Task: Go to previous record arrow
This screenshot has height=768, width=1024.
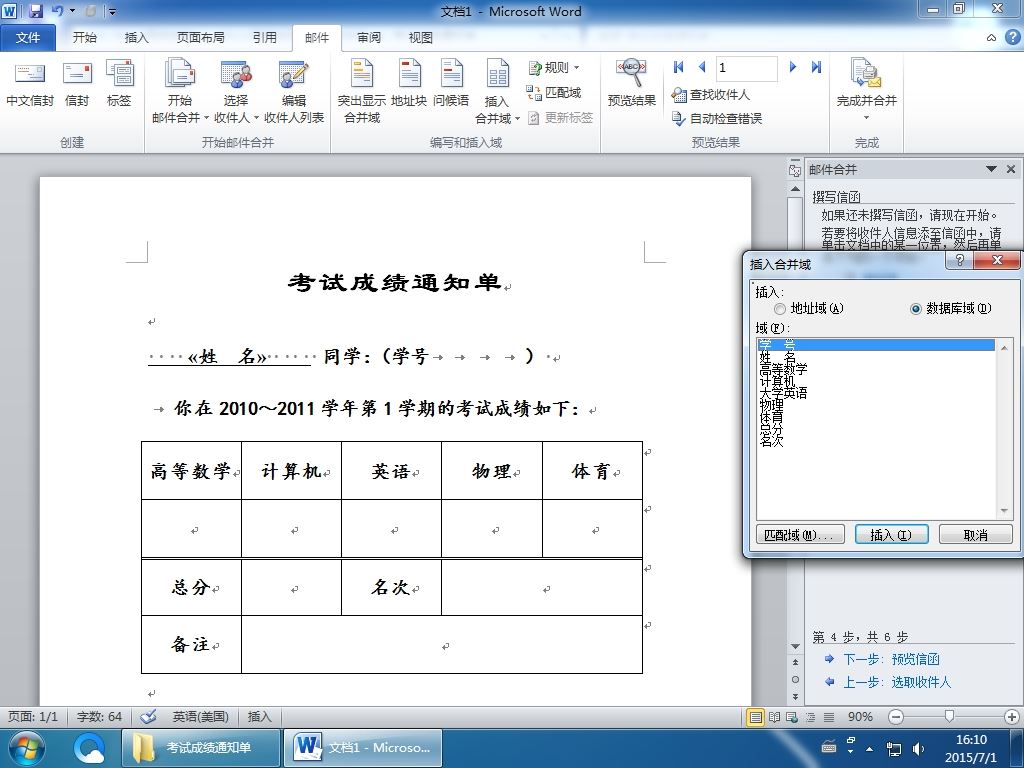Action: [702, 67]
